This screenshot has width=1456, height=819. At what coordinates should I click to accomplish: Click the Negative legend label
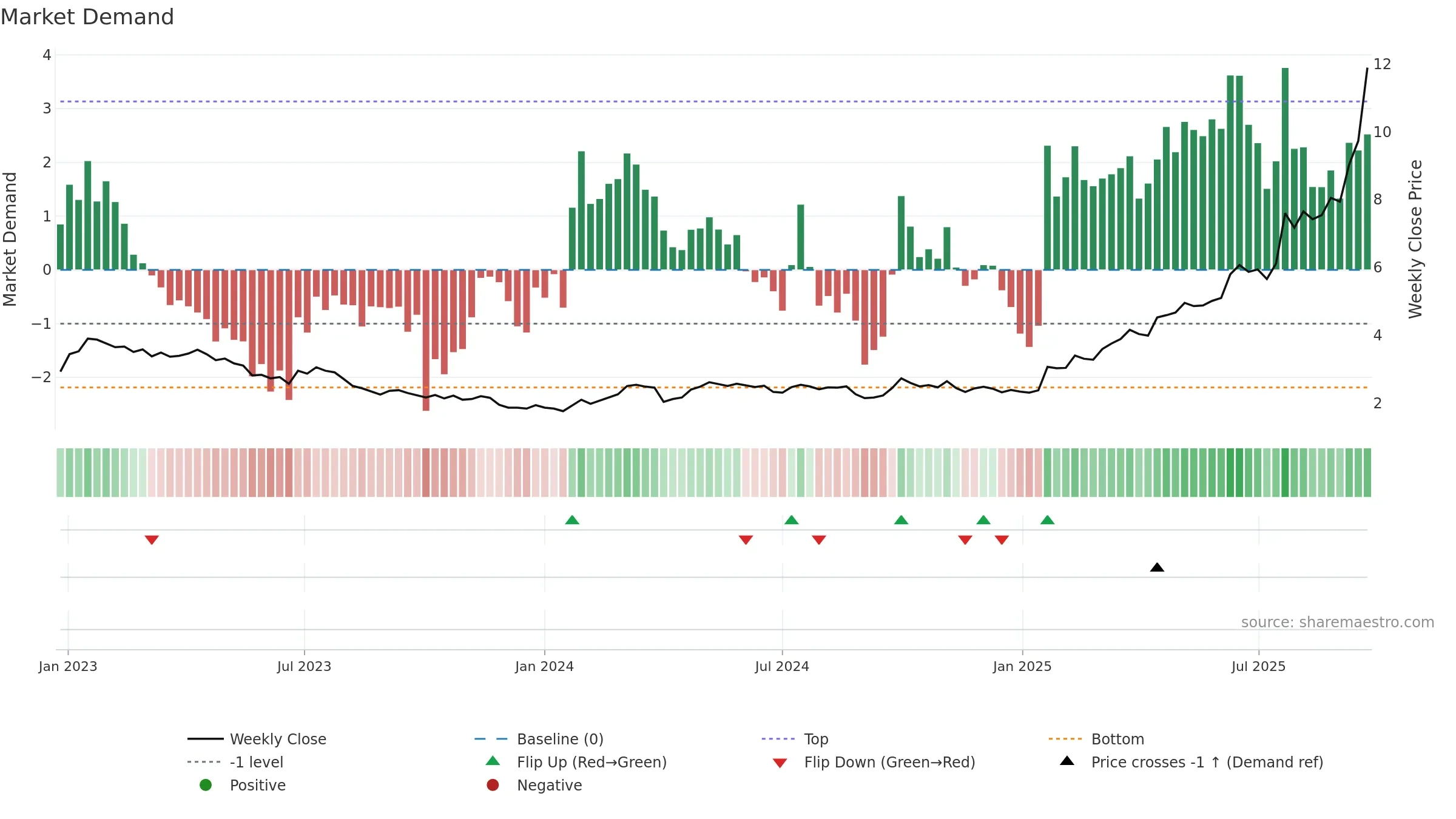(x=549, y=785)
